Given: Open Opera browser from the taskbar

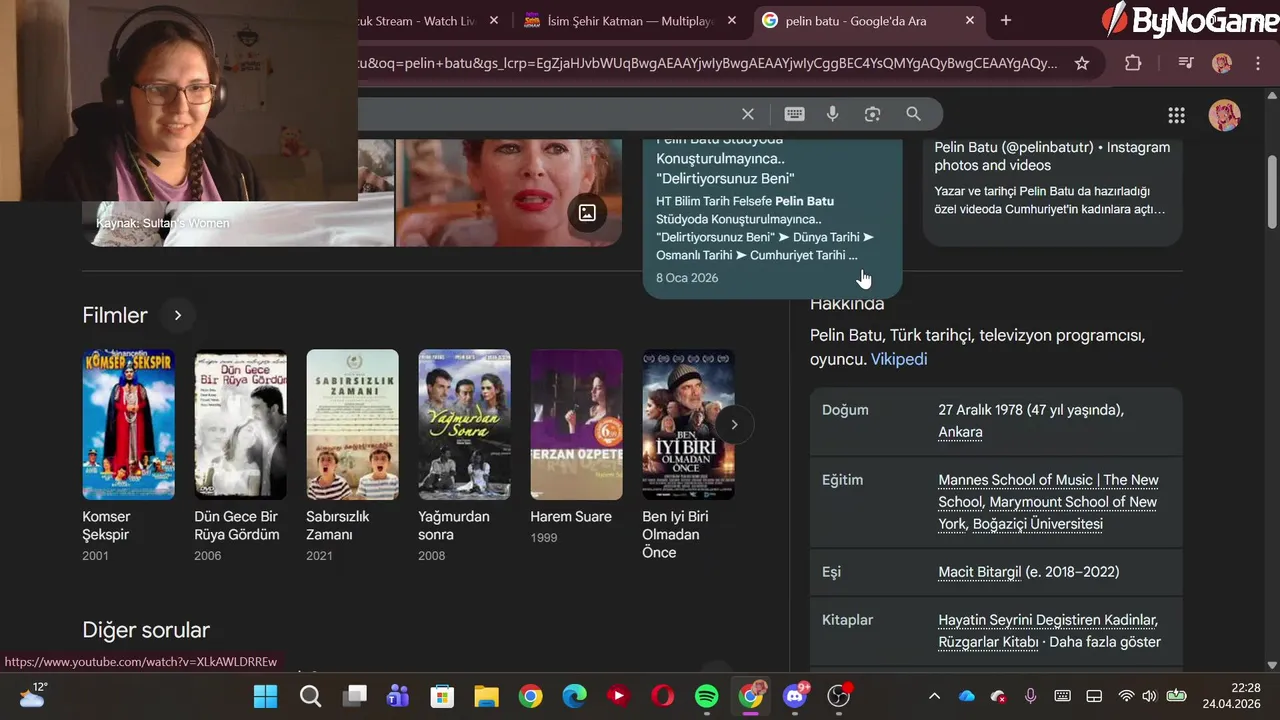Looking at the screenshot, I should [x=662, y=696].
